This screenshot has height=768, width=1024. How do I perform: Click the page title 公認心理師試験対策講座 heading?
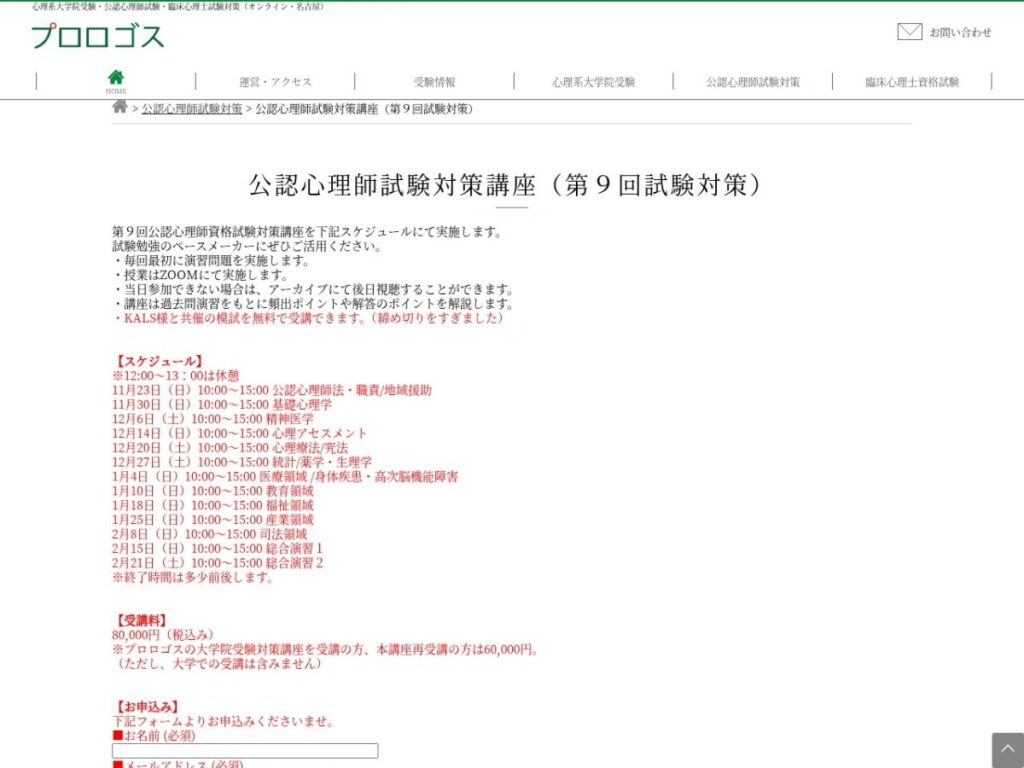pyautogui.click(x=505, y=185)
